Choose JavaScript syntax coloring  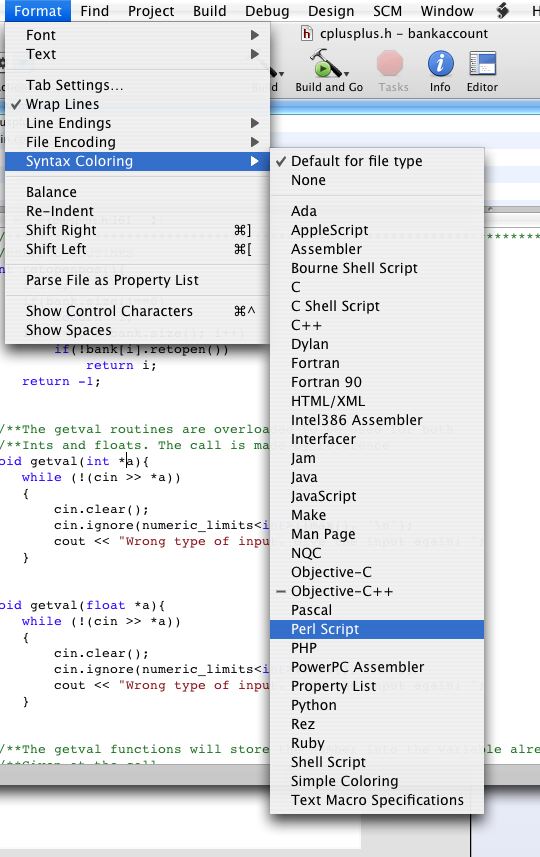pyautogui.click(x=377, y=496)
